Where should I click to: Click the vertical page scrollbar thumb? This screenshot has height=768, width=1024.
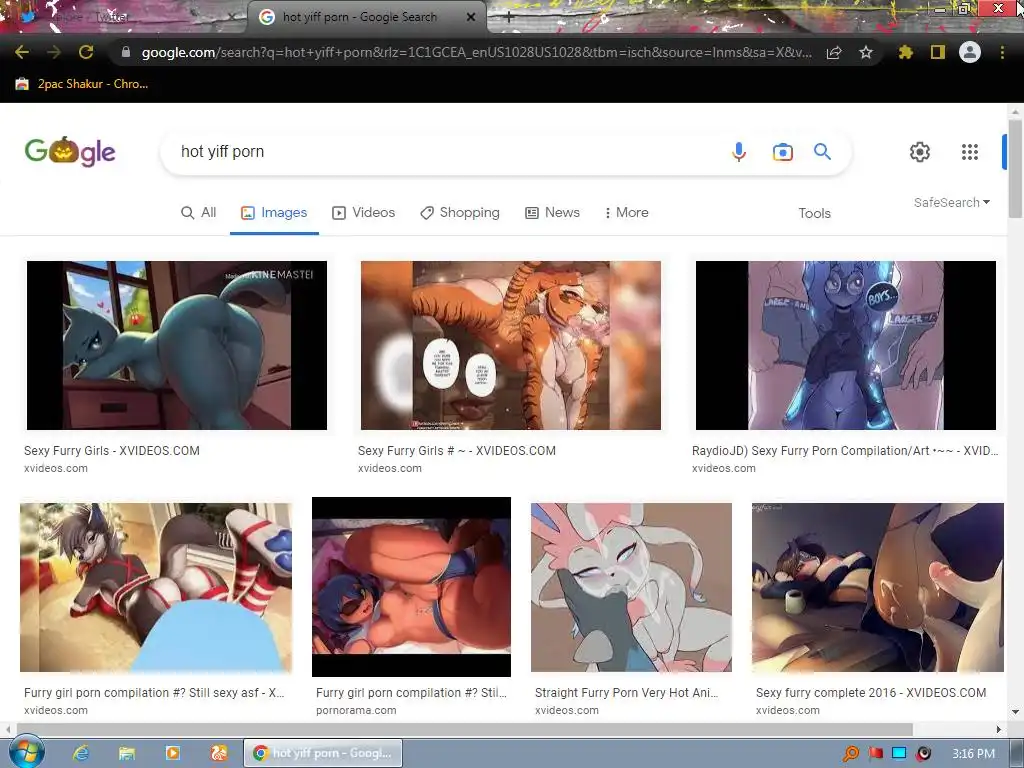[x=1015, y=168]
